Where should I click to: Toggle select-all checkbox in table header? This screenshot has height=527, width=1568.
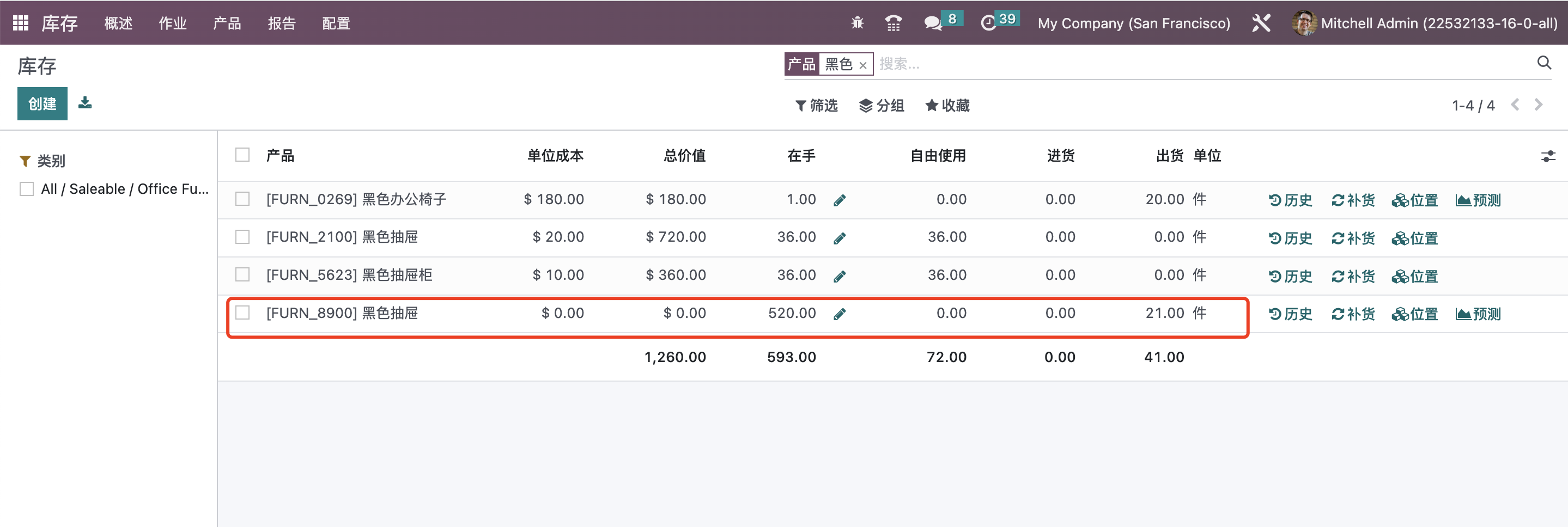click(242, 155)
